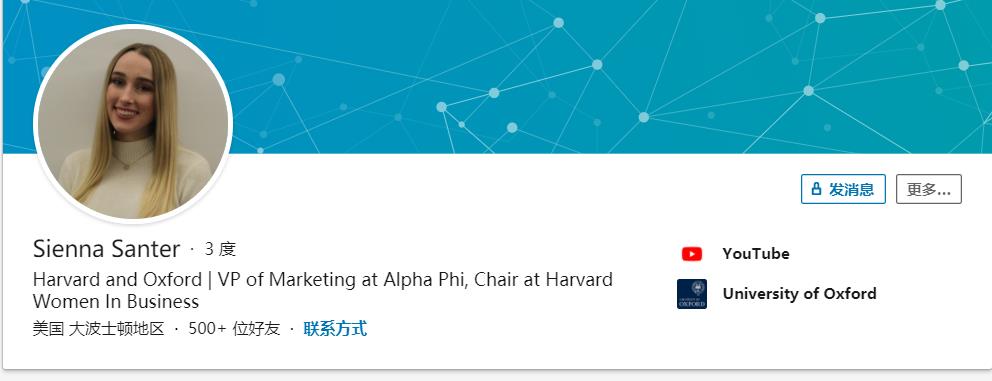The width and height of the screenshot is (992, 381).
Task: Click the 大波士顿地区 location text
Action: (116, 328)
